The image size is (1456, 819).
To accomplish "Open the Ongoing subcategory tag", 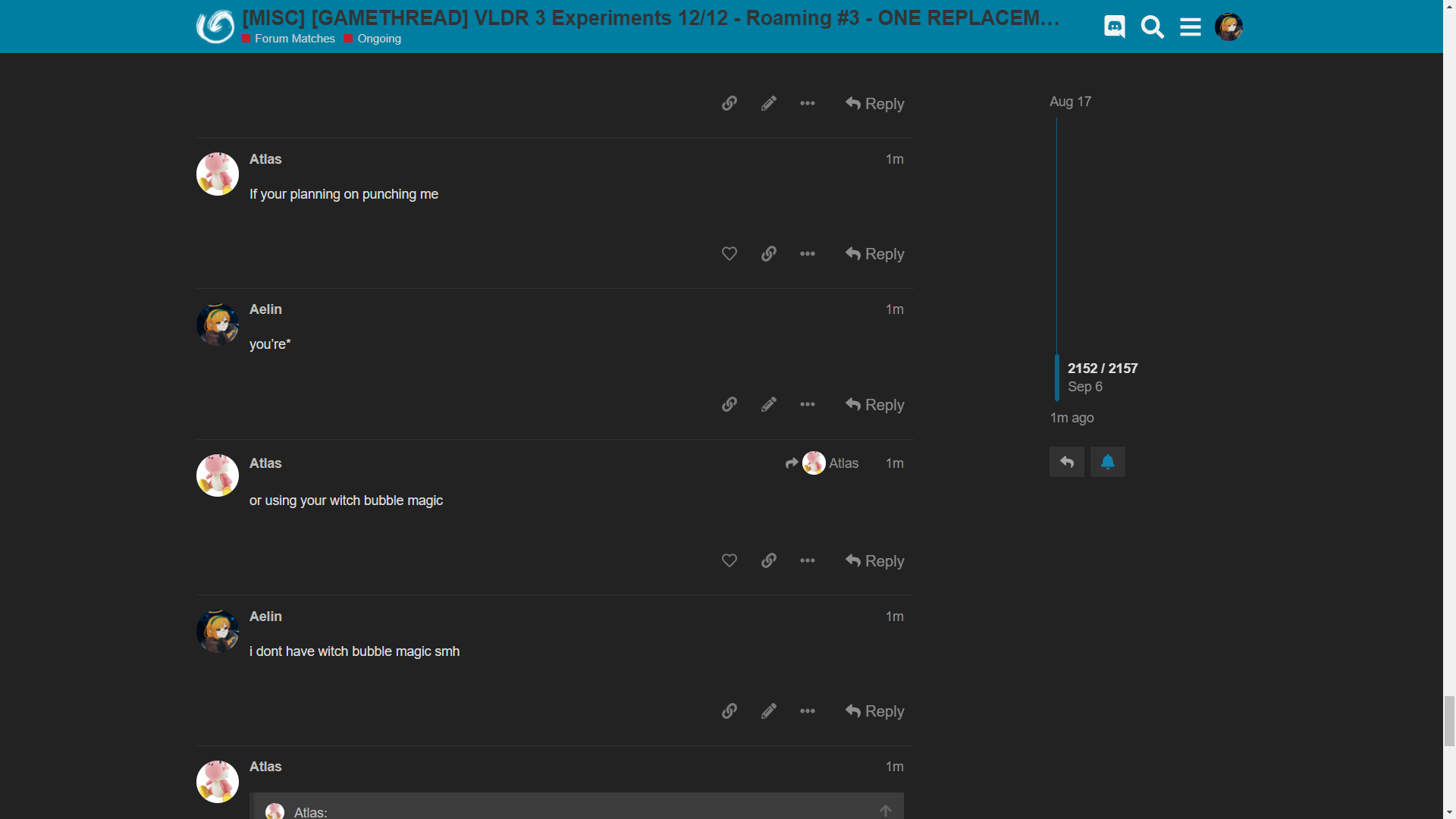I will tap(378, 39).
